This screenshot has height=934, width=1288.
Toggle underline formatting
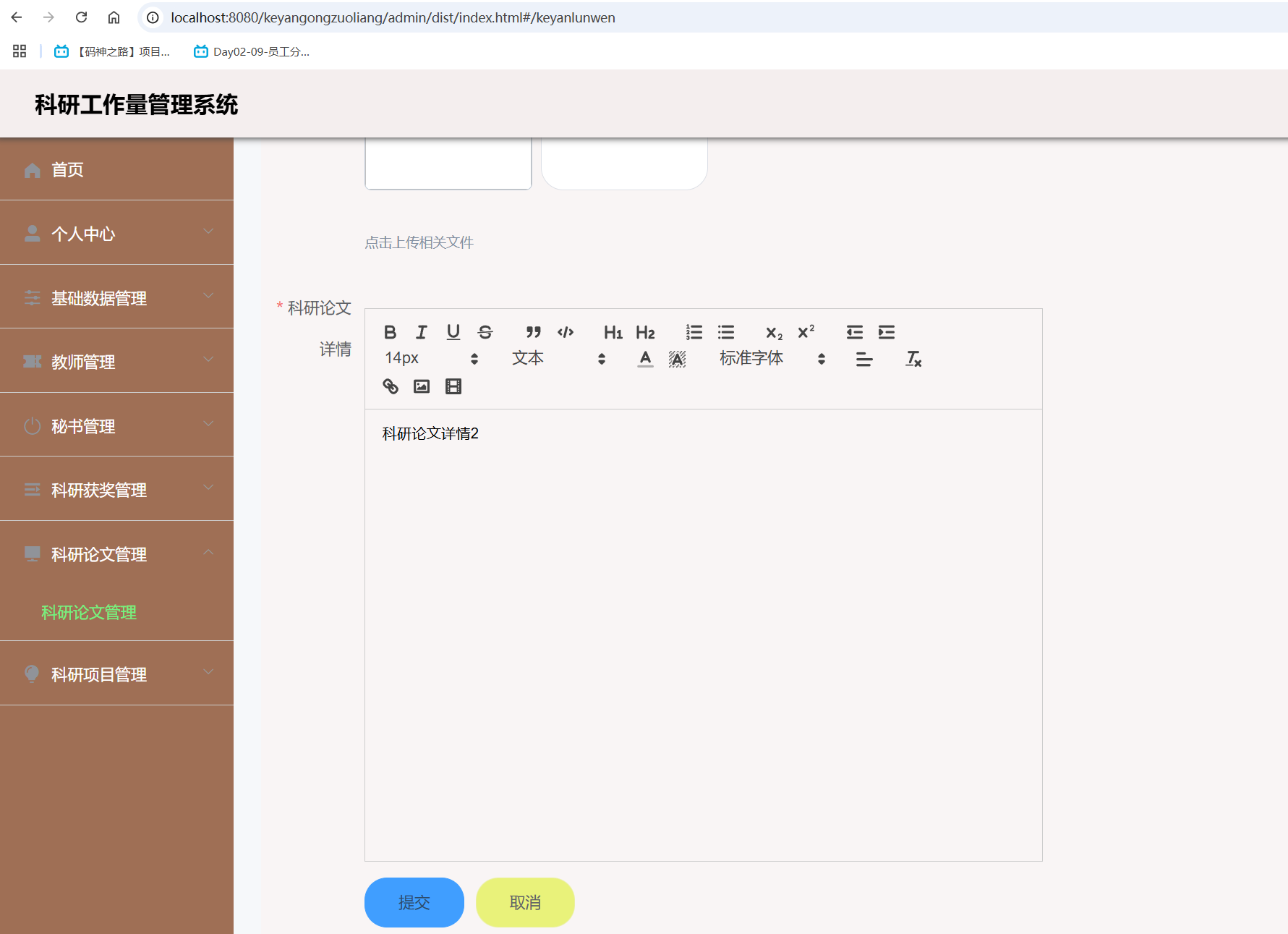453,332
